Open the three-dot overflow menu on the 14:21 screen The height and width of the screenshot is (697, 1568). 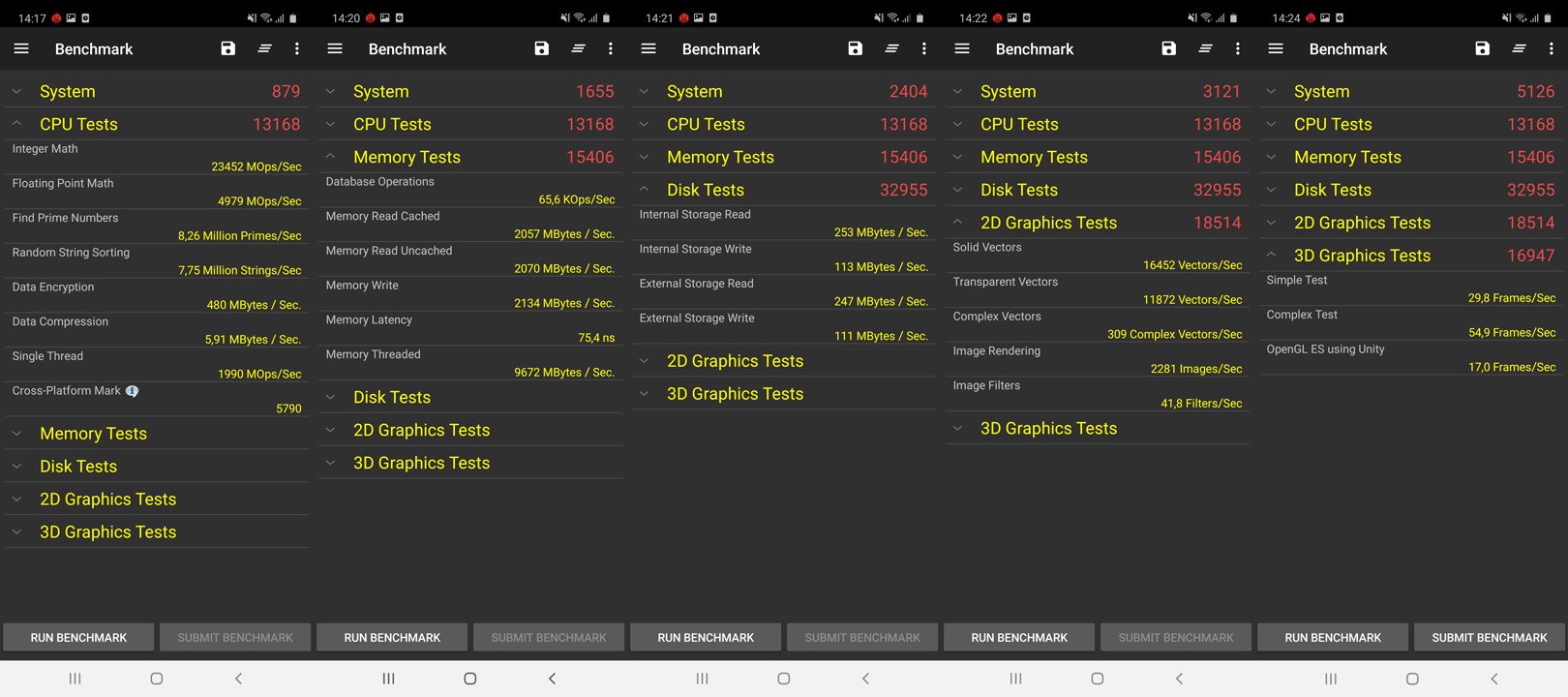pyautogui.click(x=924, y=48)
